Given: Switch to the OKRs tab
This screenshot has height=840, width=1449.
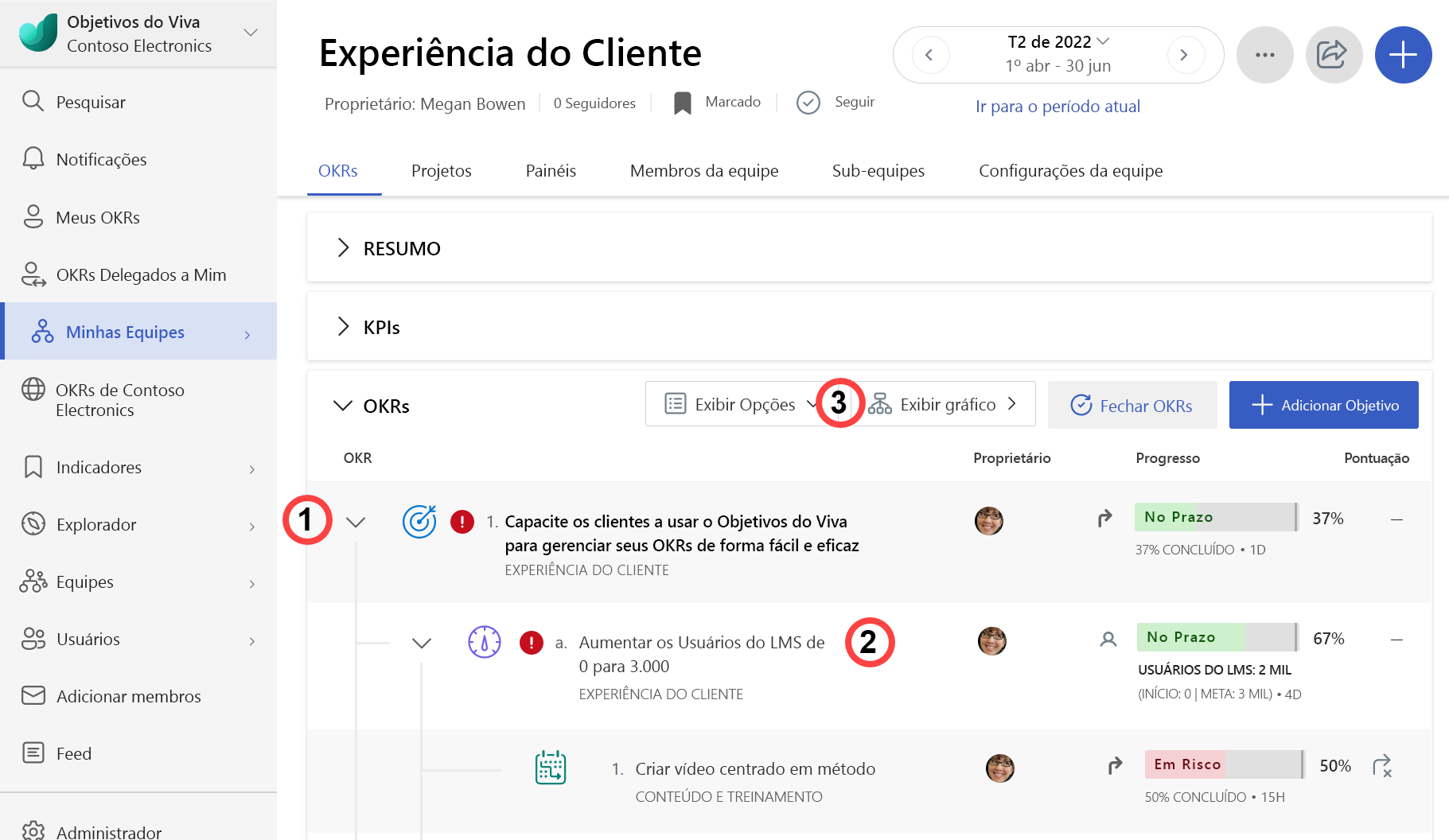Looking at the screenshot, I should [338, 170].
